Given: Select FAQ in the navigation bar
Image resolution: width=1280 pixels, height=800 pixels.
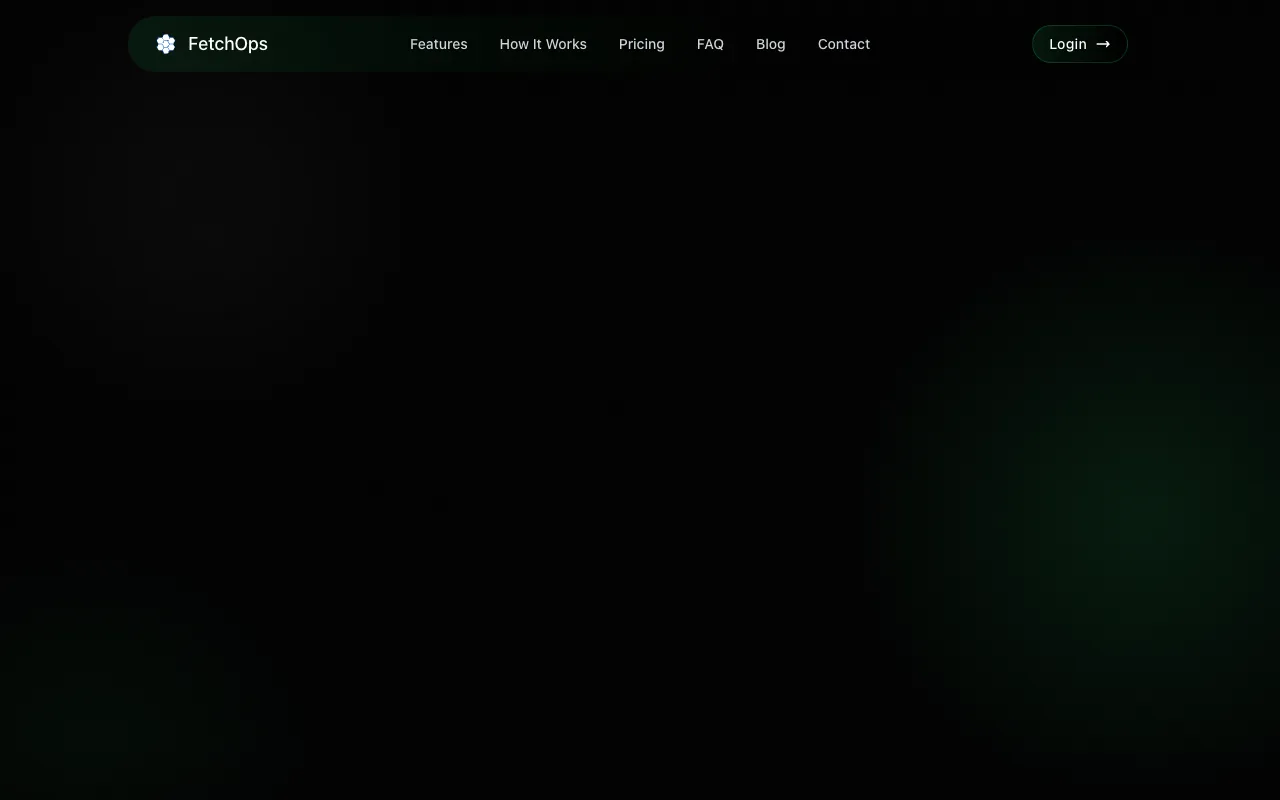Looking at the screenshot, I should [x=710, y=44].
